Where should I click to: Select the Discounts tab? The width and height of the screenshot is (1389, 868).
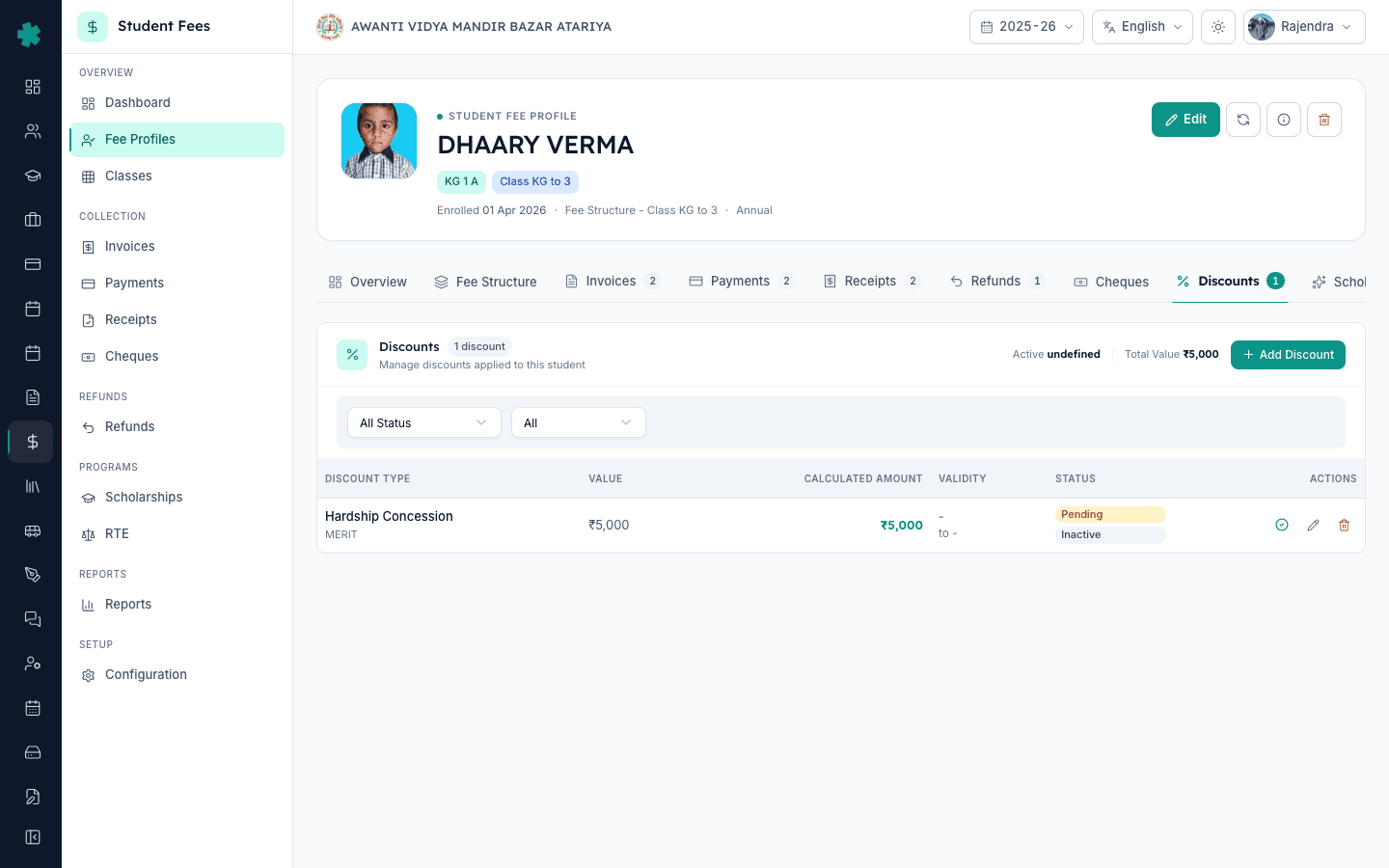1230,282
